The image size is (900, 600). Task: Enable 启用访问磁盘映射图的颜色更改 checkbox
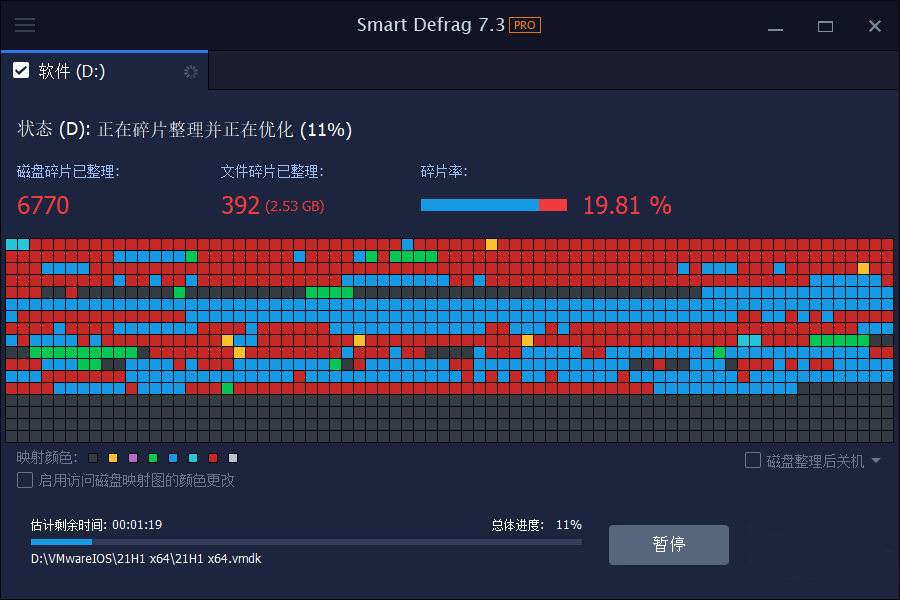pos(25,480)
